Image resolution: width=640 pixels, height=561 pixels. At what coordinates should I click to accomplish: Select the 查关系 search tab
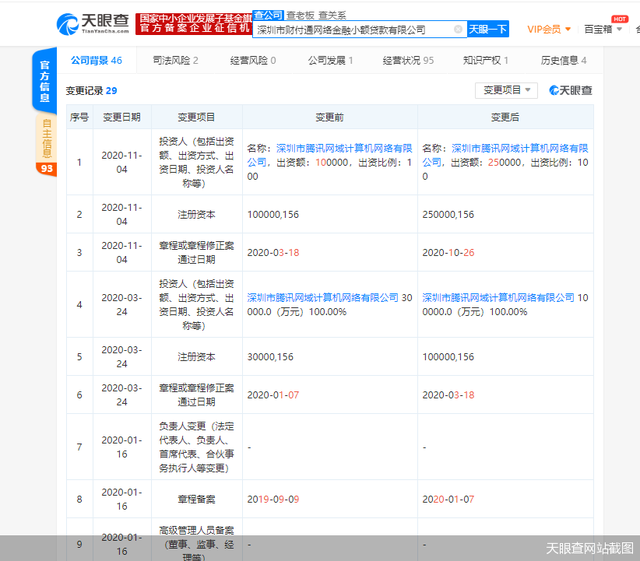click(x=332, y=16)
